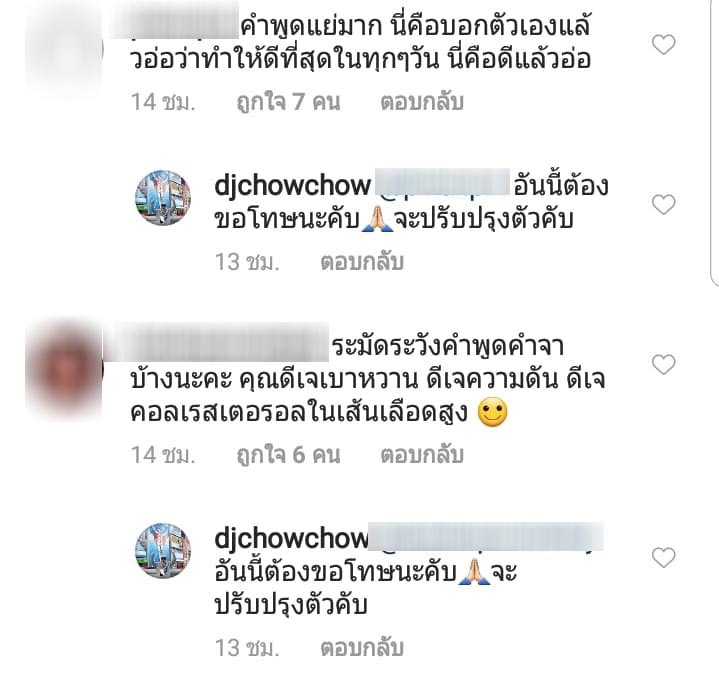
Task: Reply to the last djchowchow comment
Action: point(362,648)
